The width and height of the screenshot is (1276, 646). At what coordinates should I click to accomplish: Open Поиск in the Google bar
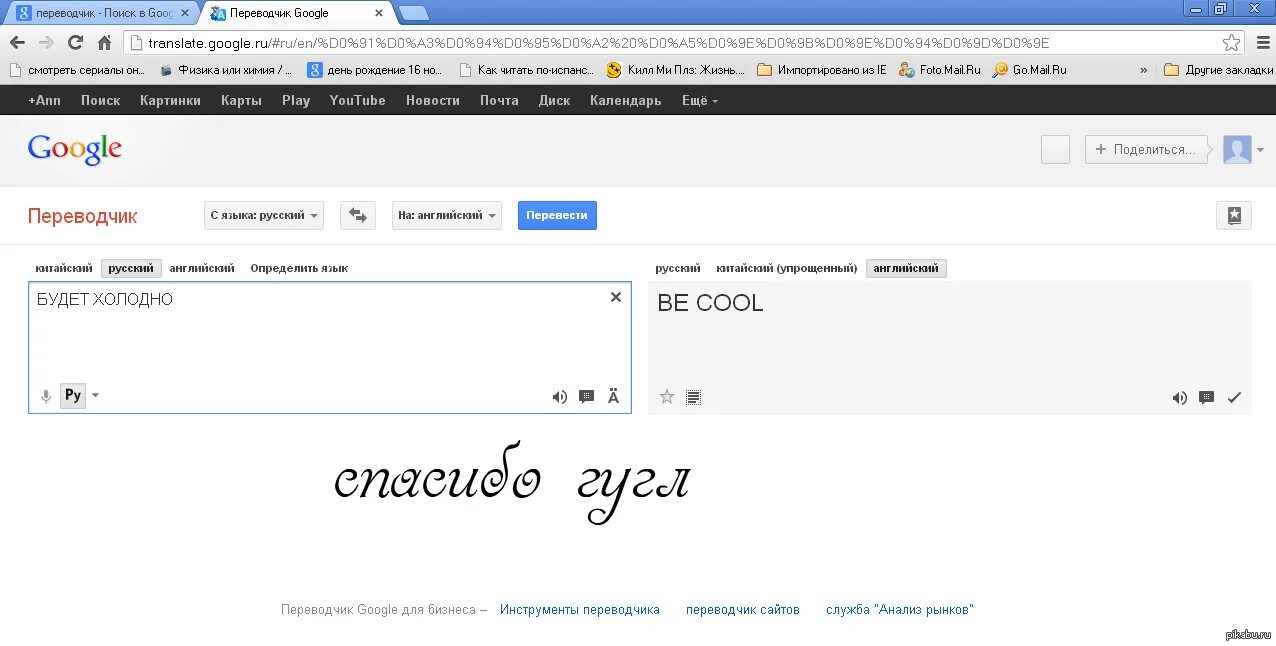(x=100, y=100)
